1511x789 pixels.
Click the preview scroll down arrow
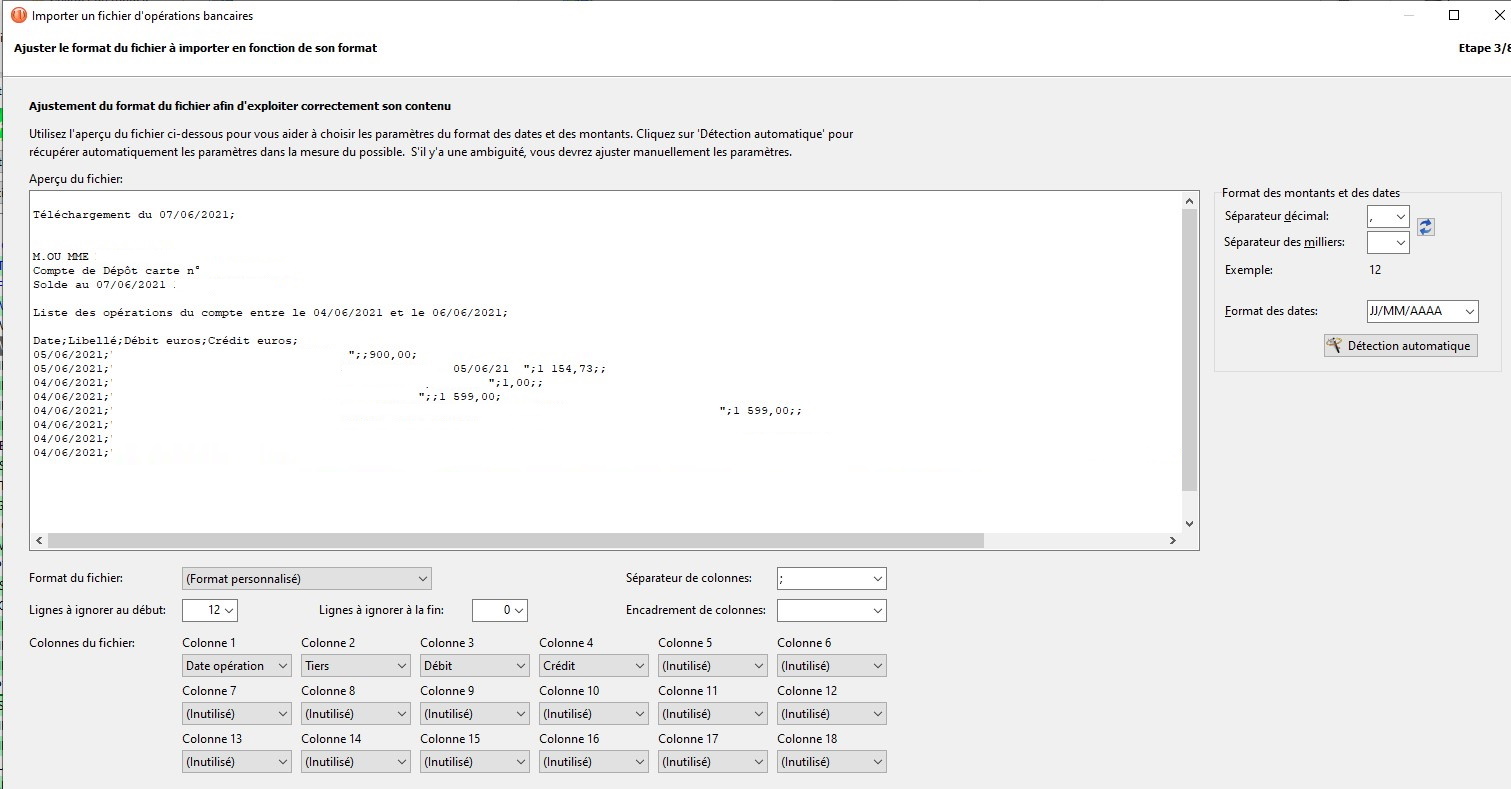[x=1189, y=523]
